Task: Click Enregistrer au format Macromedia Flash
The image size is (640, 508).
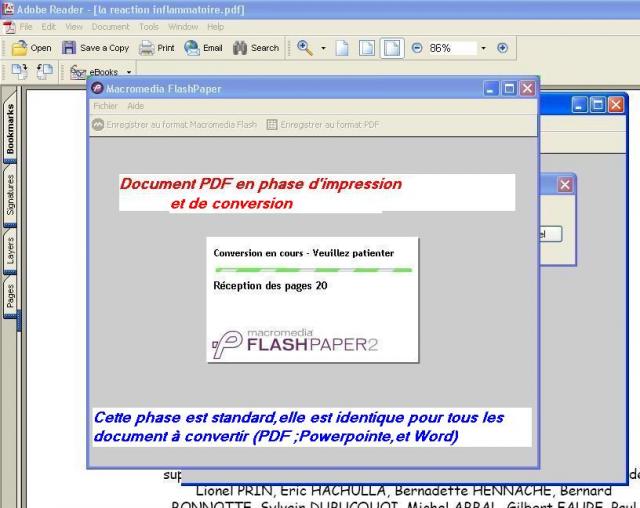Action: pyautogui.click(x=175, y=125)
